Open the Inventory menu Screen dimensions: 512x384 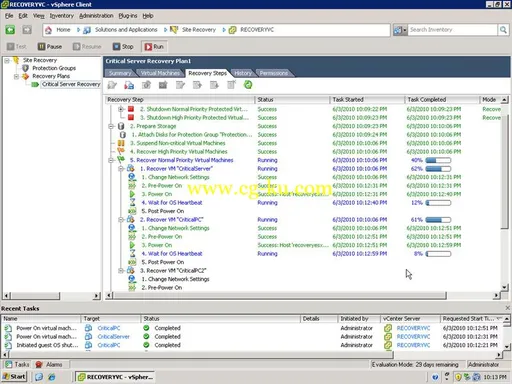click(61, 16)
